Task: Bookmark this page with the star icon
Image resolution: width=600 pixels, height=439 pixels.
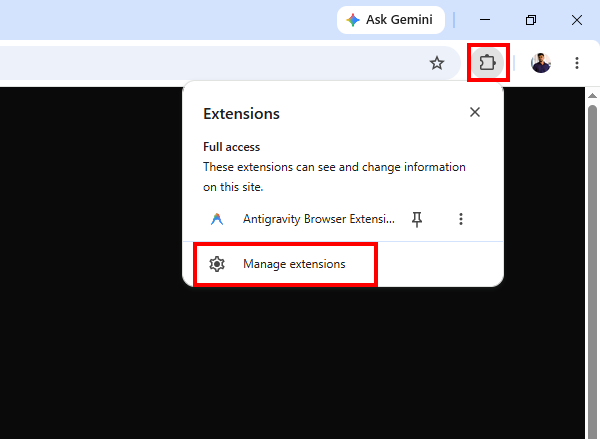Action: [x=437, y=63]
